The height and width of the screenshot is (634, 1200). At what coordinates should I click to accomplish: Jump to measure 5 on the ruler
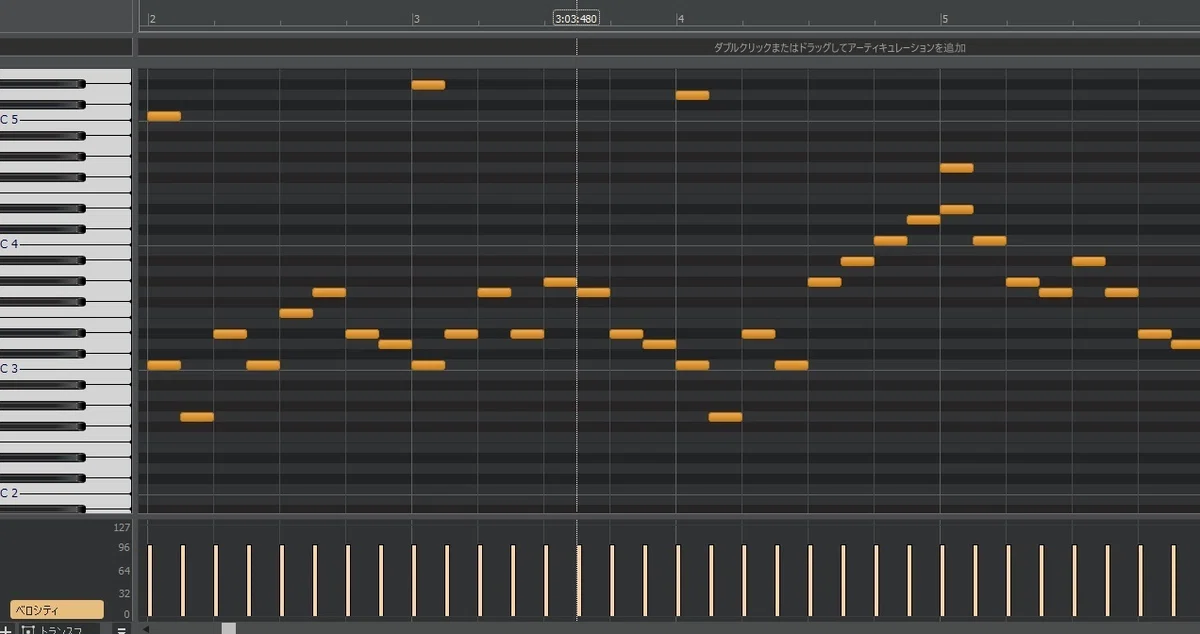coord(944,19)
